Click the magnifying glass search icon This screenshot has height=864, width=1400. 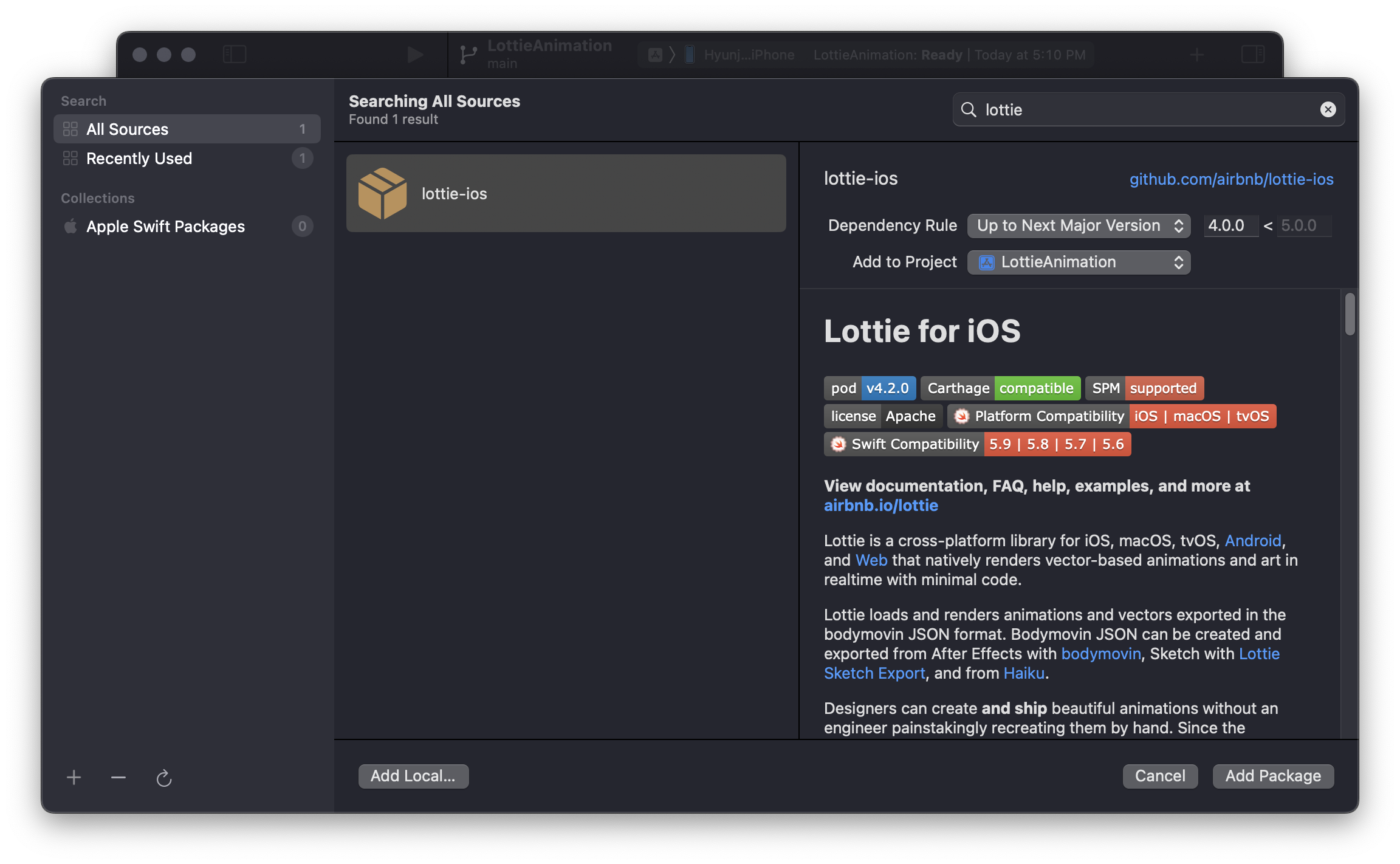click(x=969, y=110)
